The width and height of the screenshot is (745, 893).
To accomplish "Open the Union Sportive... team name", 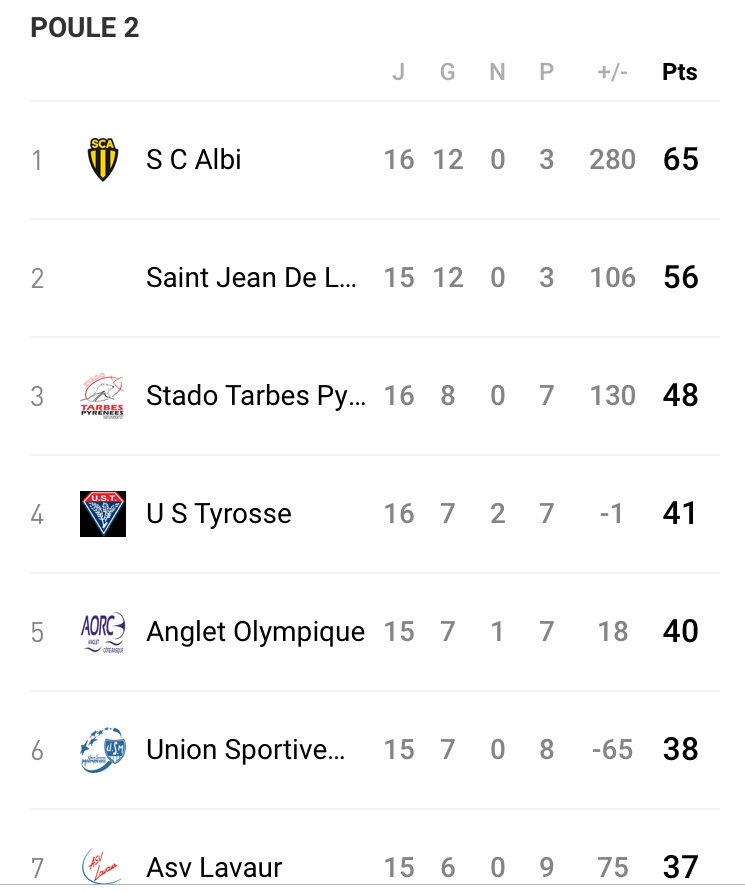I will click(246, 750).
